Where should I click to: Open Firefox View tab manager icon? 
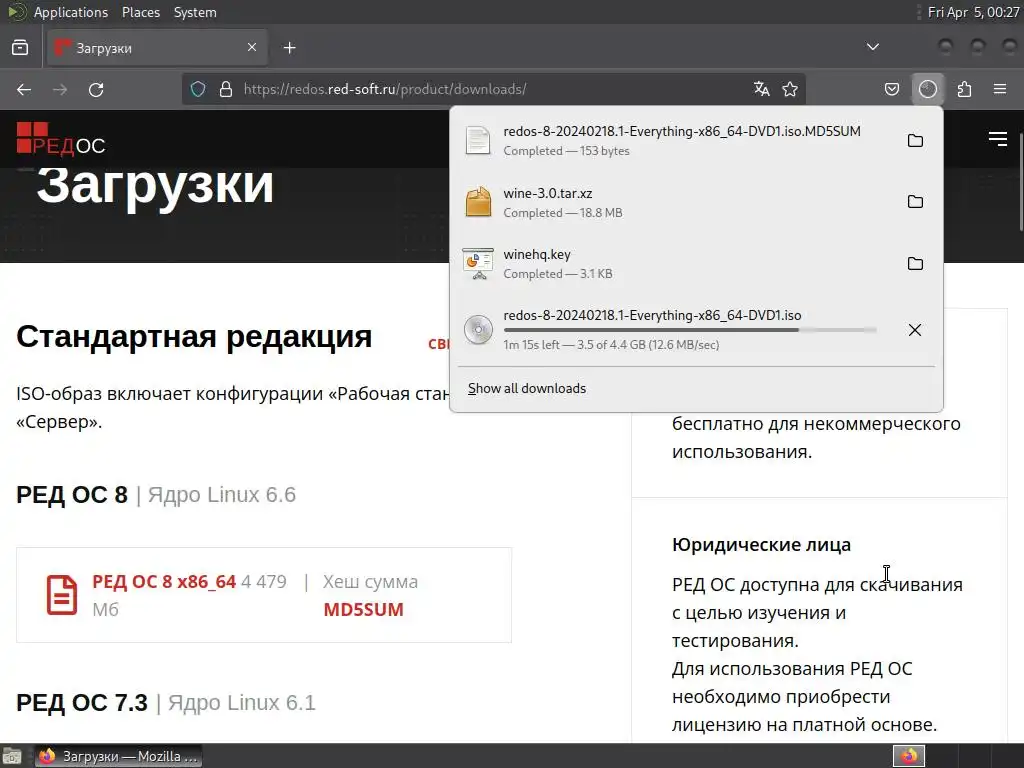click(20, 48)
